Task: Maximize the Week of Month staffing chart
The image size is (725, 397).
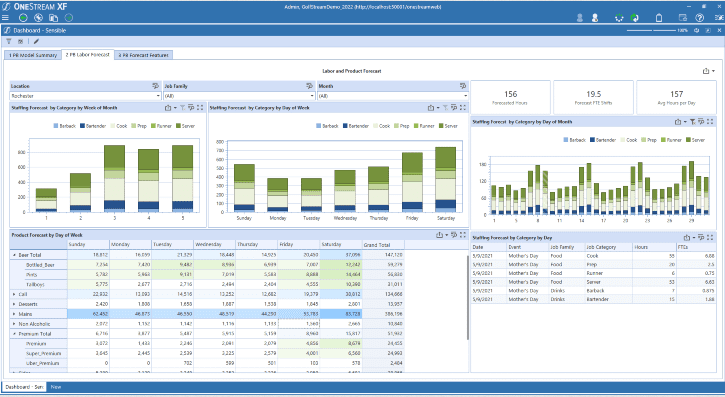Action: coord(200,107)
